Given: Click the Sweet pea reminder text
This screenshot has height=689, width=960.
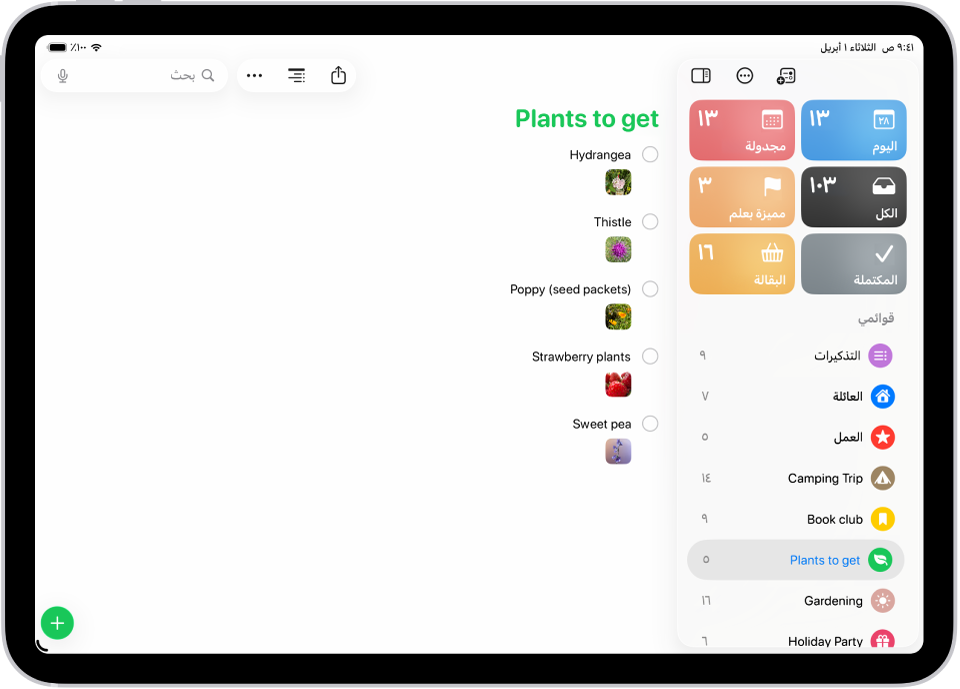Looking at the screenshot, I should [601, 424].
